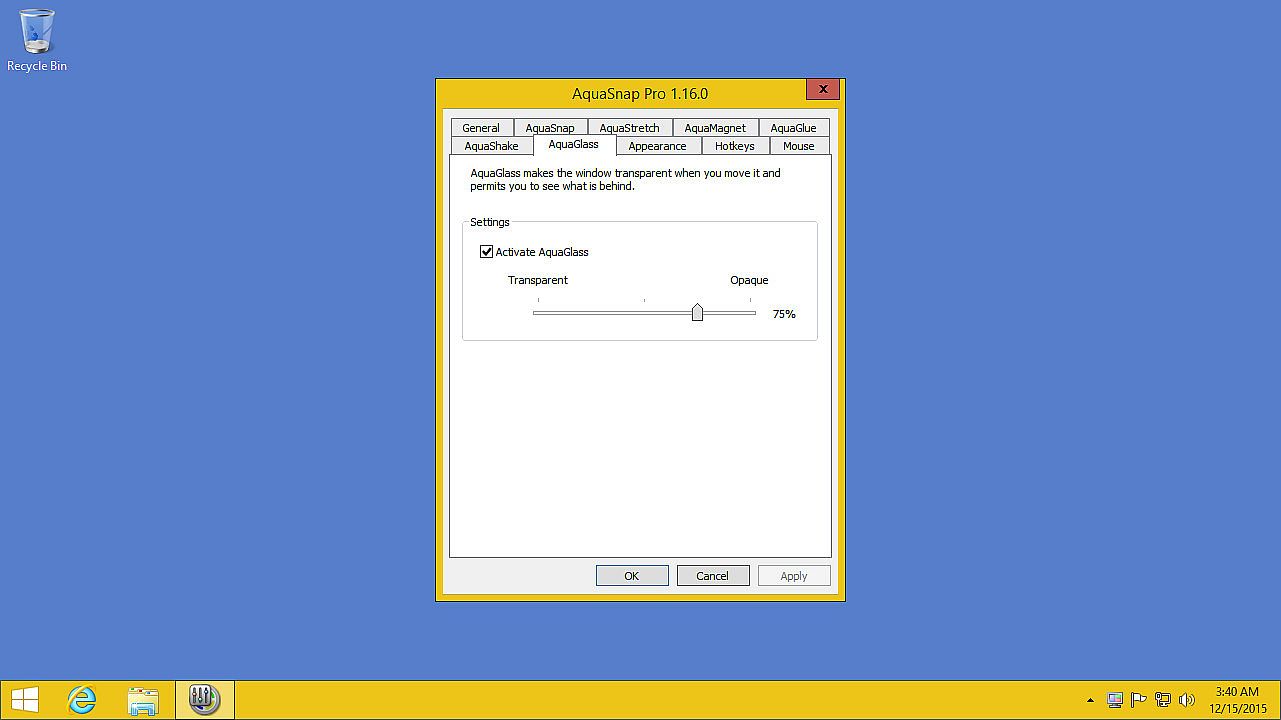The image size is (1281, 720).
Task: Go to the AquaGlue tab
Action: pyautogui.click(x=793, y=128)
